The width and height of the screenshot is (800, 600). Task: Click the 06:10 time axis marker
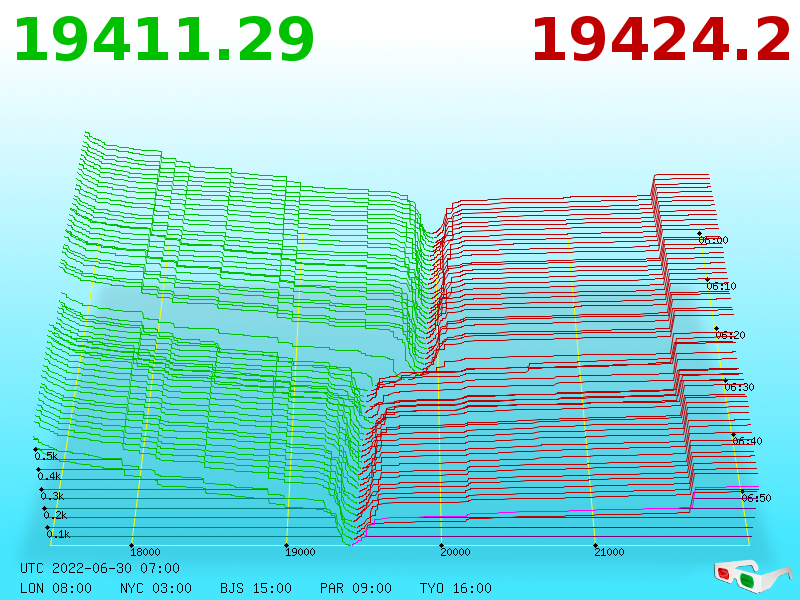721,286
